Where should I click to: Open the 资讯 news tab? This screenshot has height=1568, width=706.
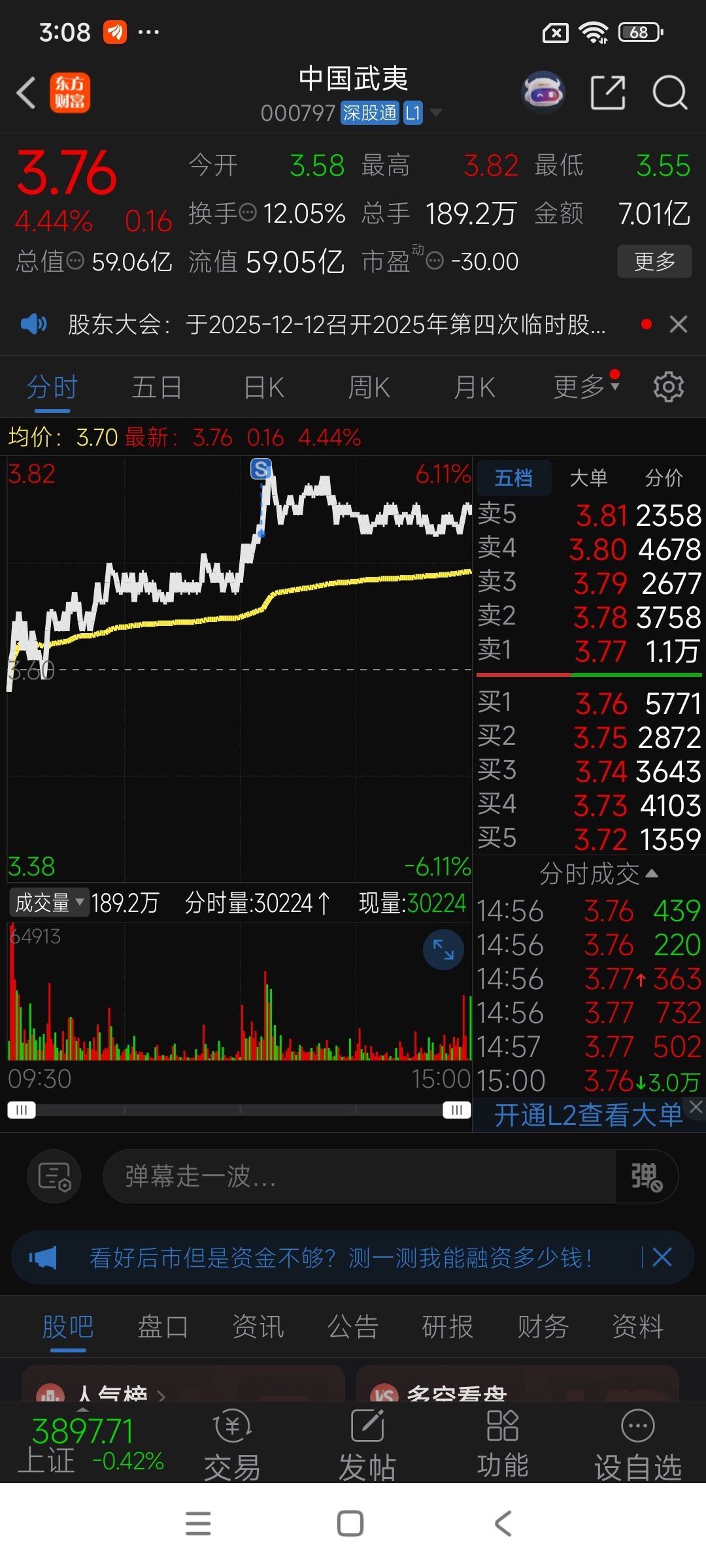click(258, 1326)
